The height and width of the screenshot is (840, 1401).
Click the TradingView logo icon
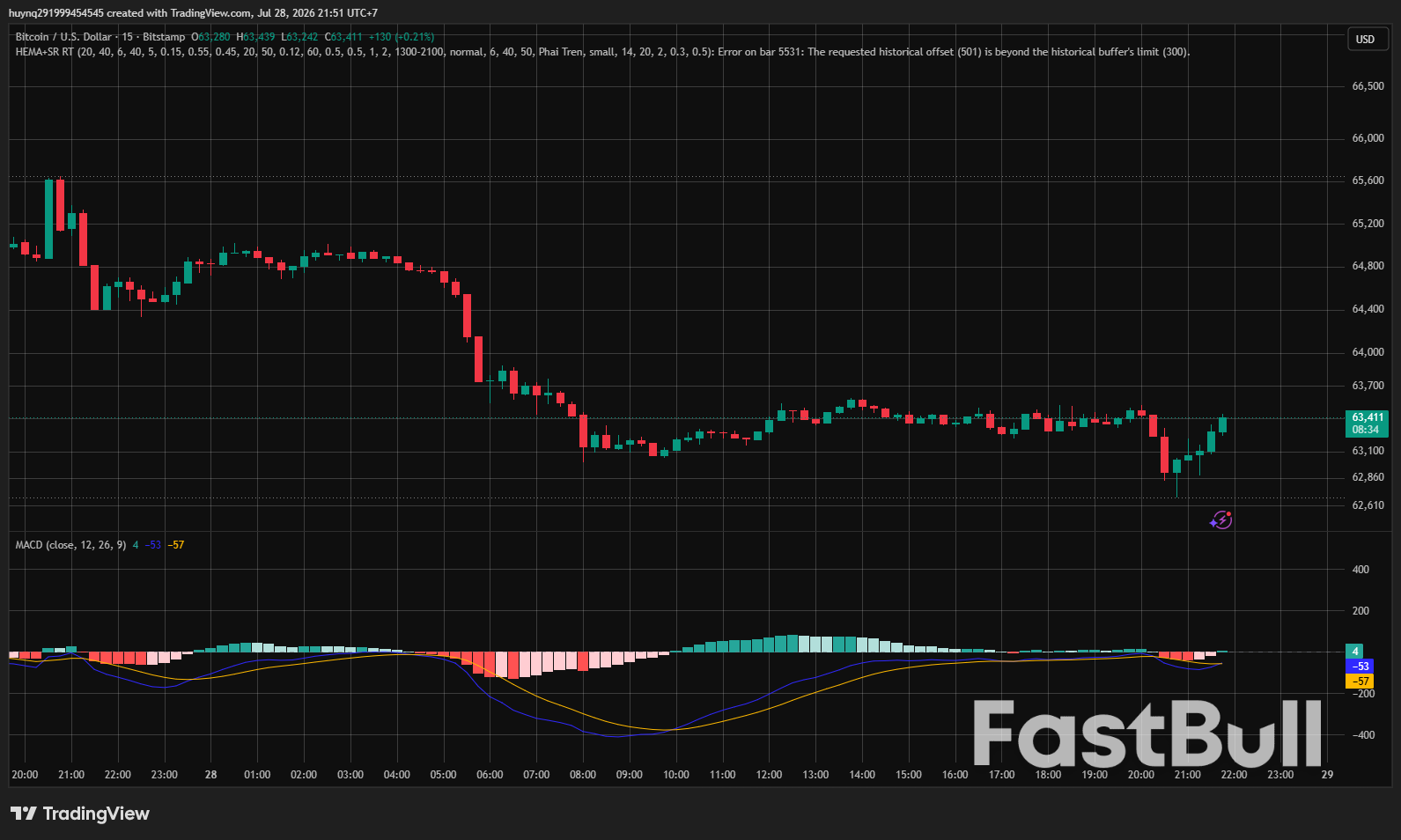24,814
